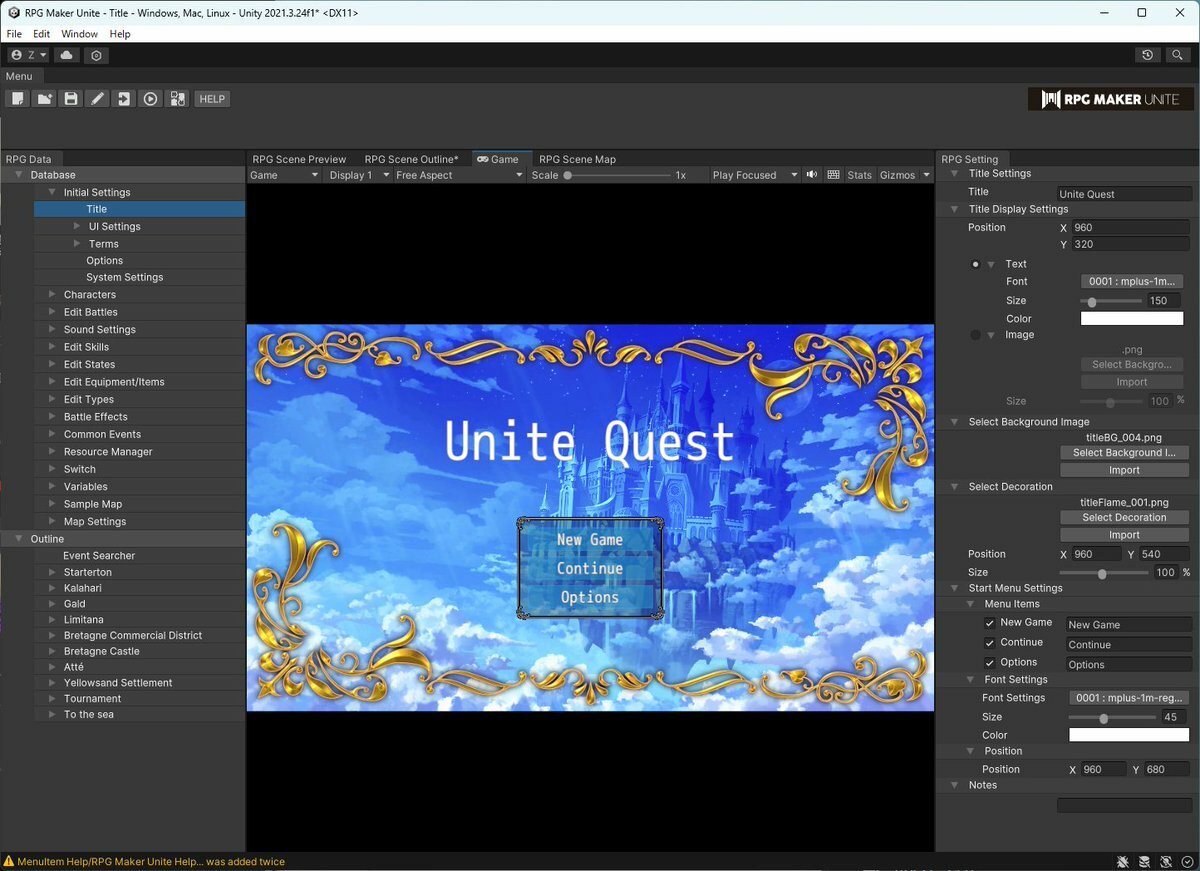This screenshot has width=1200, height=871.
Task: Click the play test icon in Menu toolbar
Action: (x=150, y=99)
